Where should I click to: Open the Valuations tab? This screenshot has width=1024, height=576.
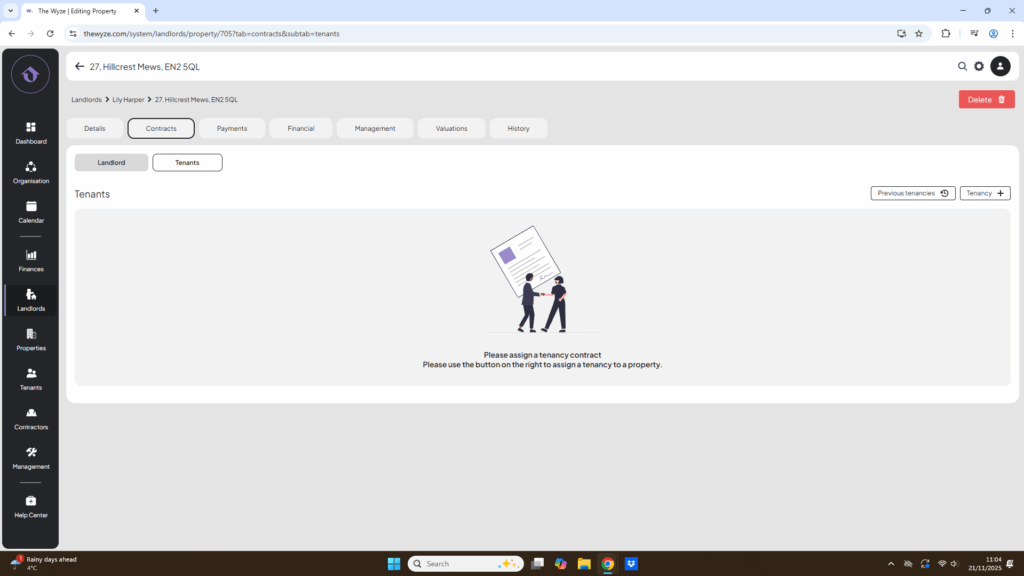451,128
